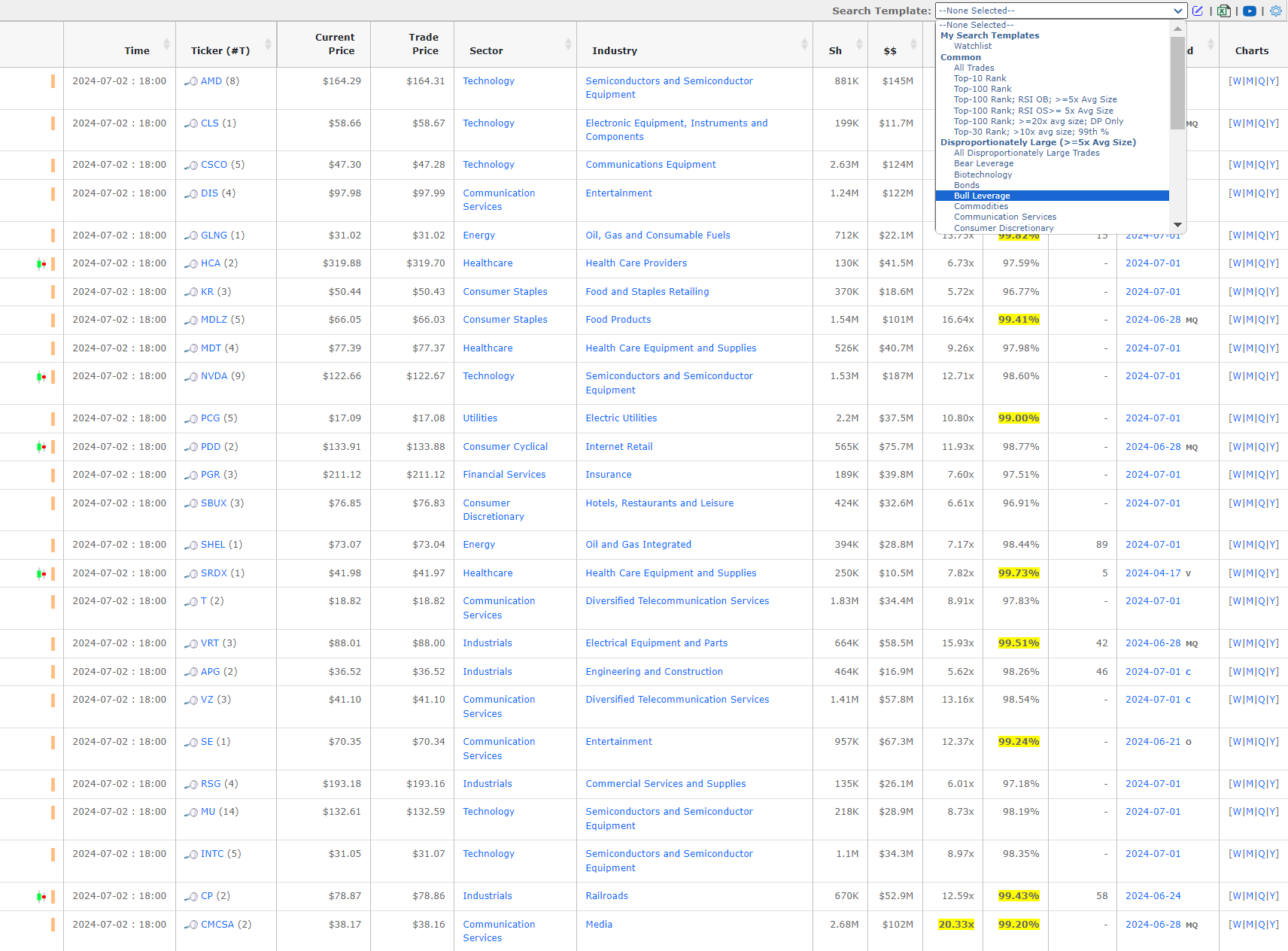Sort by Industry column arrows

click(x=804, y=44)
